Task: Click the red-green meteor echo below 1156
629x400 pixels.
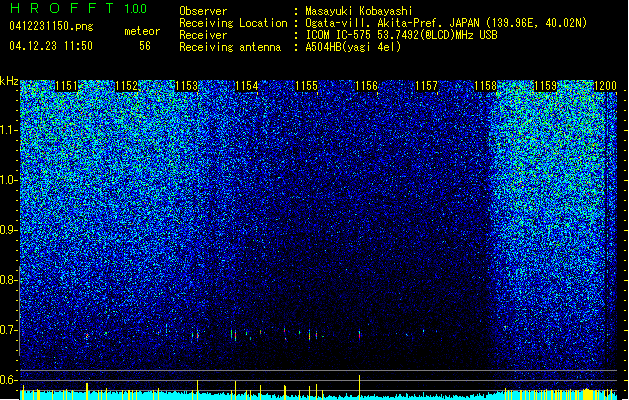Action: coord(359,335)
